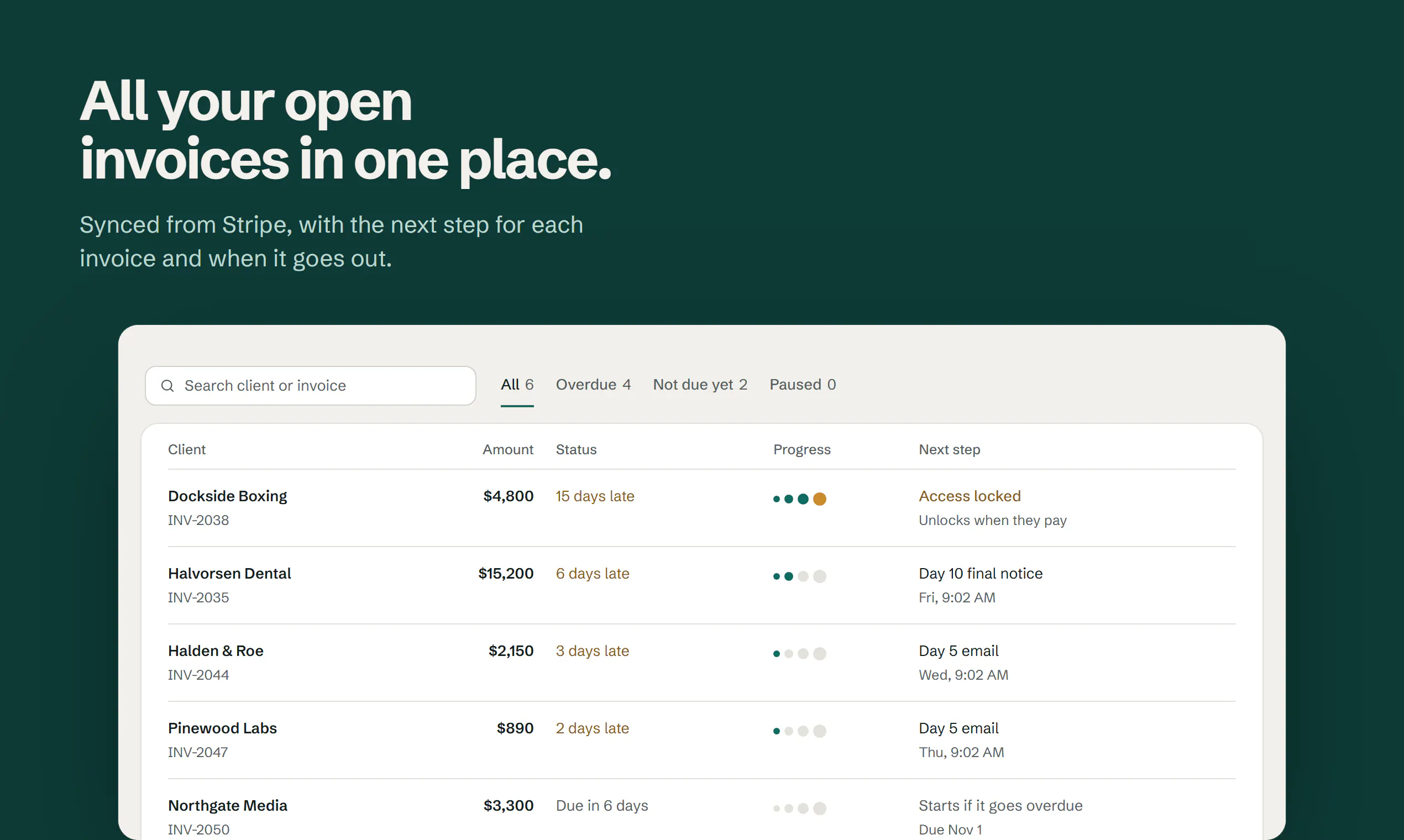Click the Amount column header
The height and width of the screenshot is (840, 1404).
point(508,449)
